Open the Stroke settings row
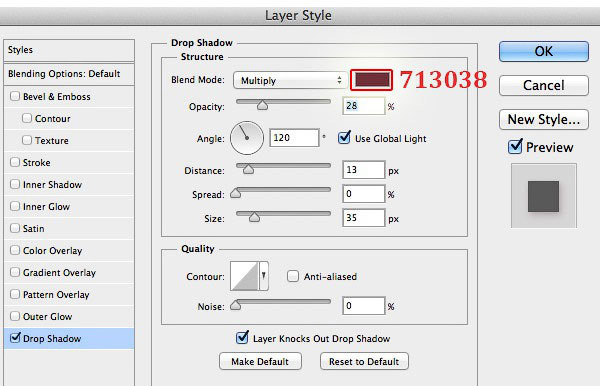The image size is (600, 386). pyautogui.click(x=69, y=163)
